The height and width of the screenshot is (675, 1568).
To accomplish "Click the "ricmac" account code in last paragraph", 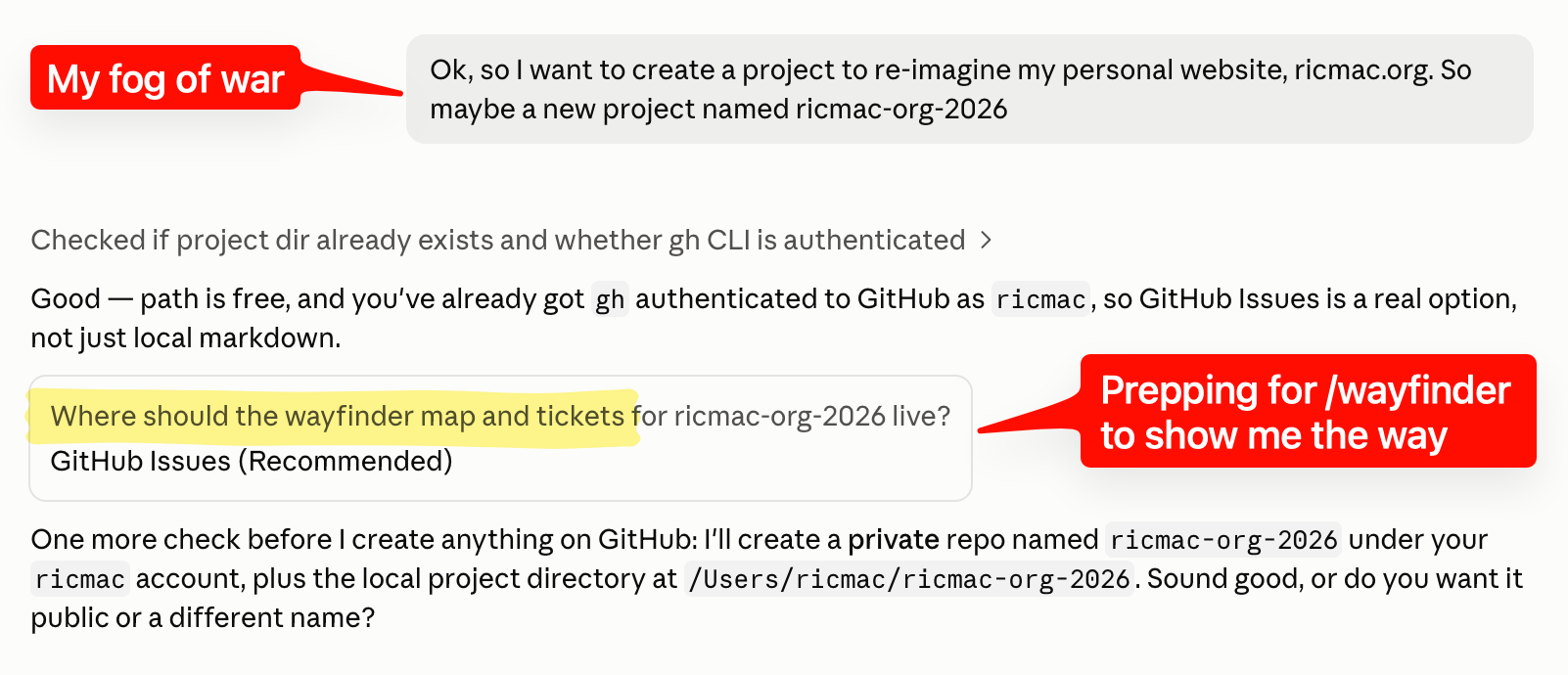I will [80, 579].
